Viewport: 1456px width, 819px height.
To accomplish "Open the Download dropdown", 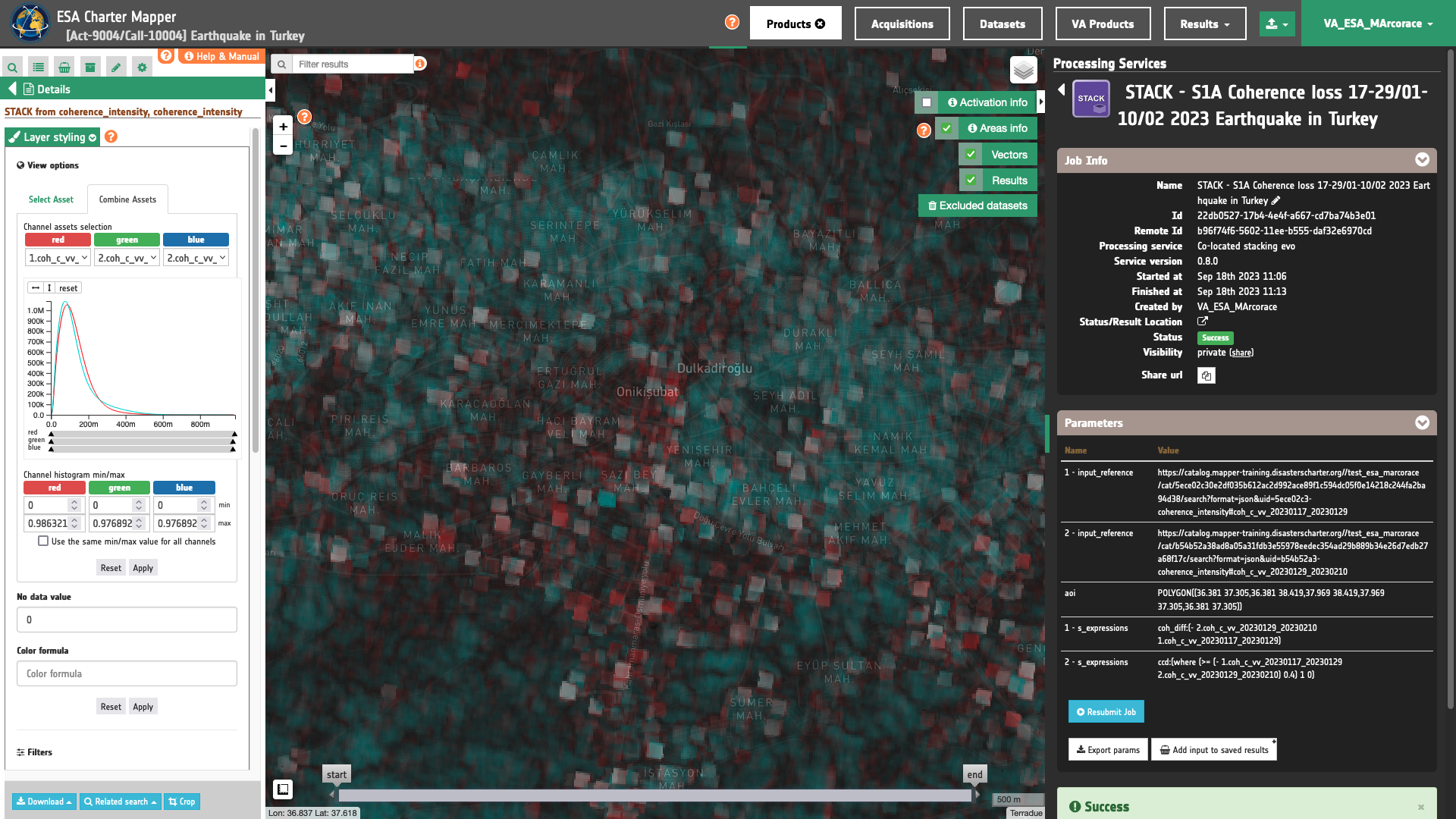I will pos(45,802).
